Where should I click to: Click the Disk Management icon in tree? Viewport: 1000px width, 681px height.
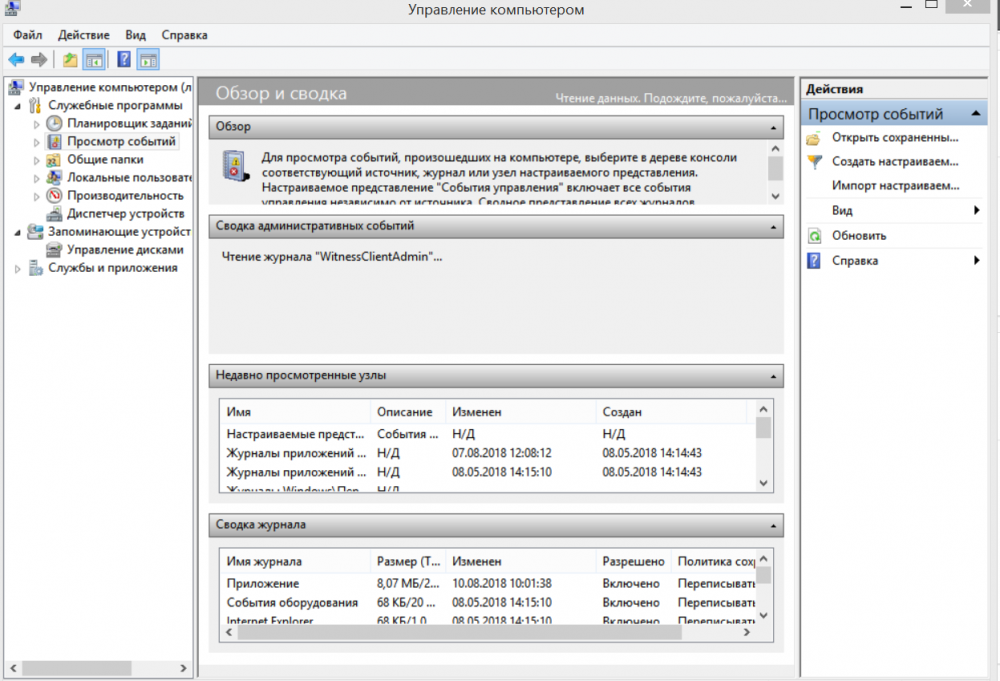pos(54,250)
